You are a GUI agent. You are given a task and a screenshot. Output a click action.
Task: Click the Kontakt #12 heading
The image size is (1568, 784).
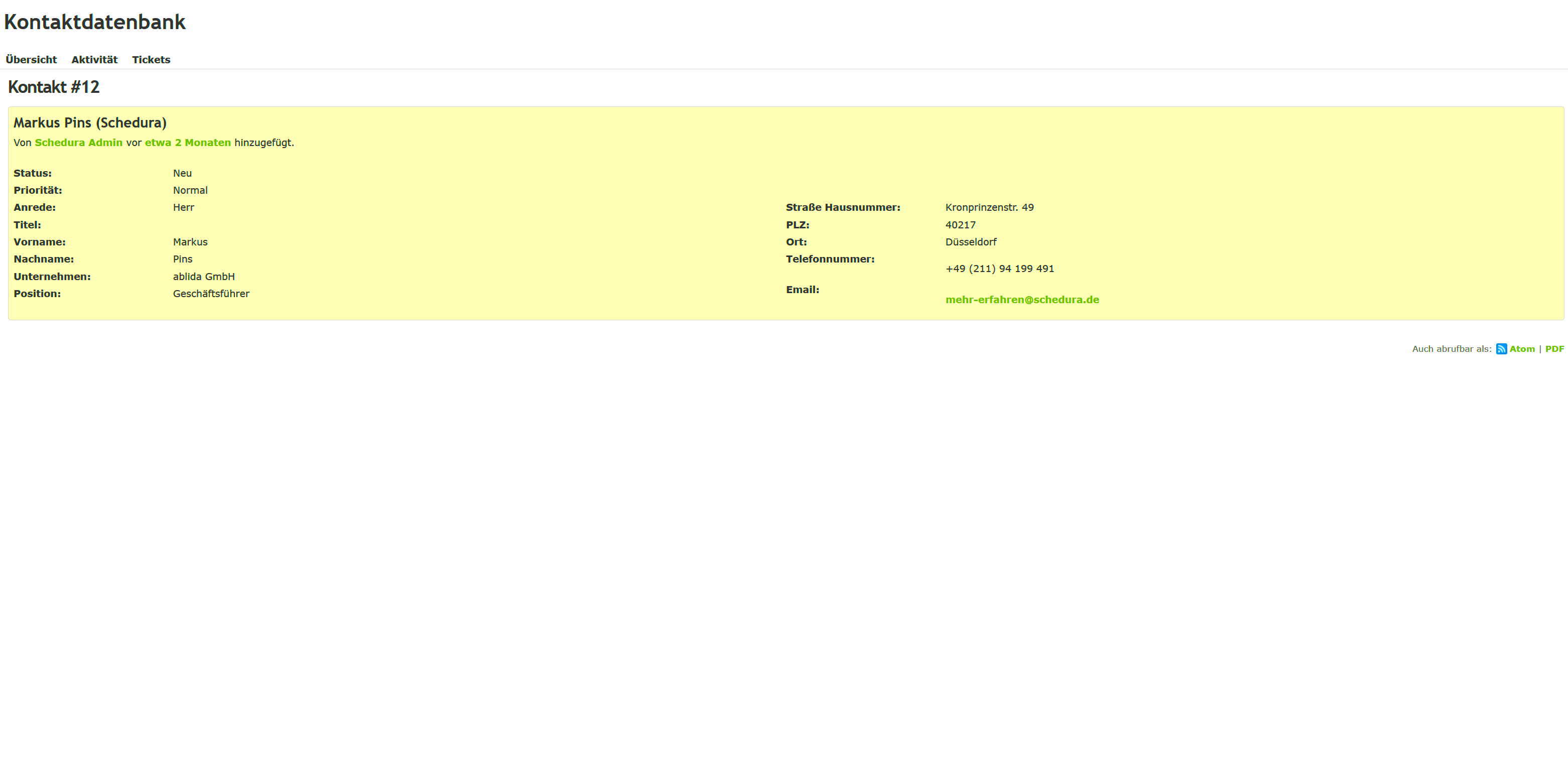click(x=54, y=87)
